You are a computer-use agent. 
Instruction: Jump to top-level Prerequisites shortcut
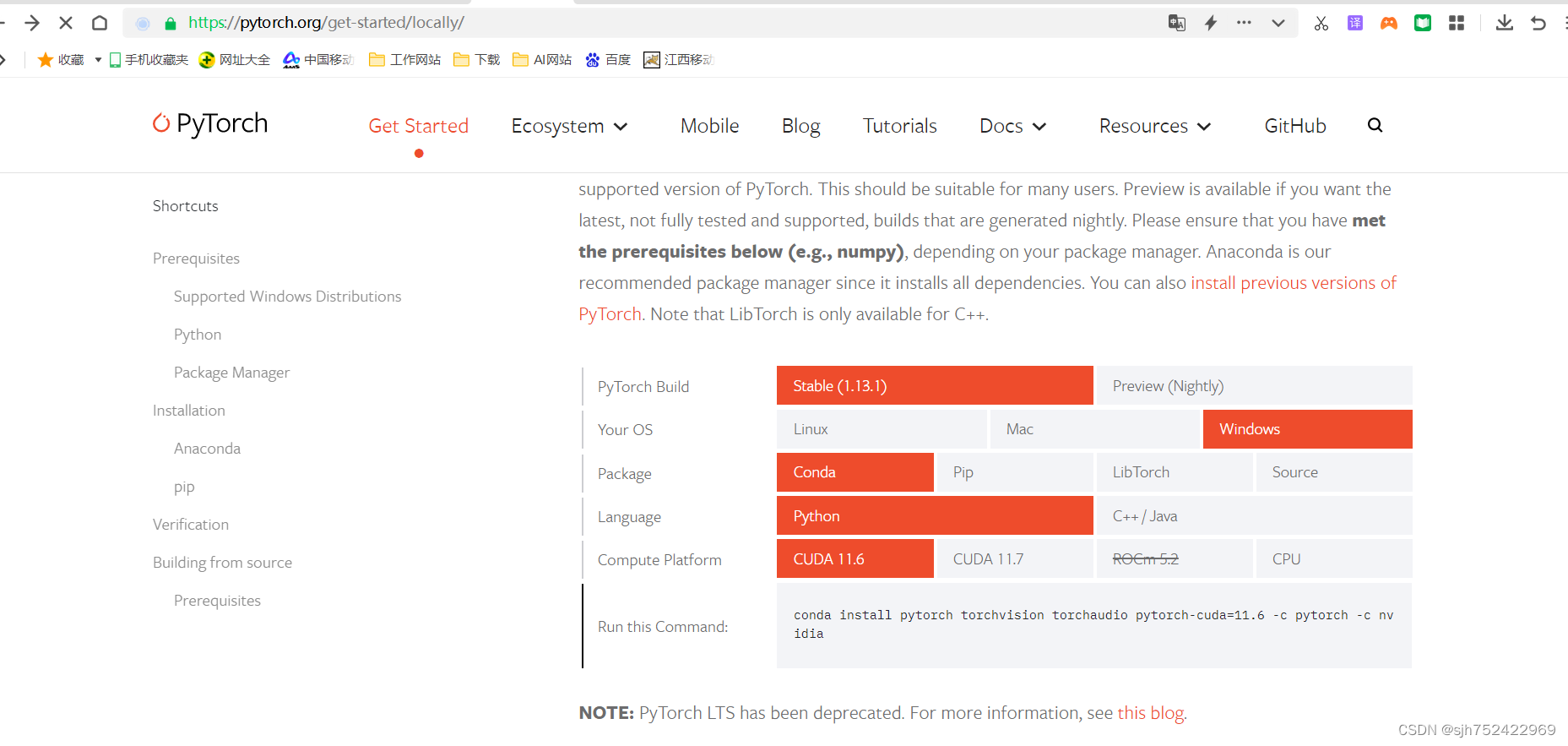pyautogui.click(x=196, y=259)
